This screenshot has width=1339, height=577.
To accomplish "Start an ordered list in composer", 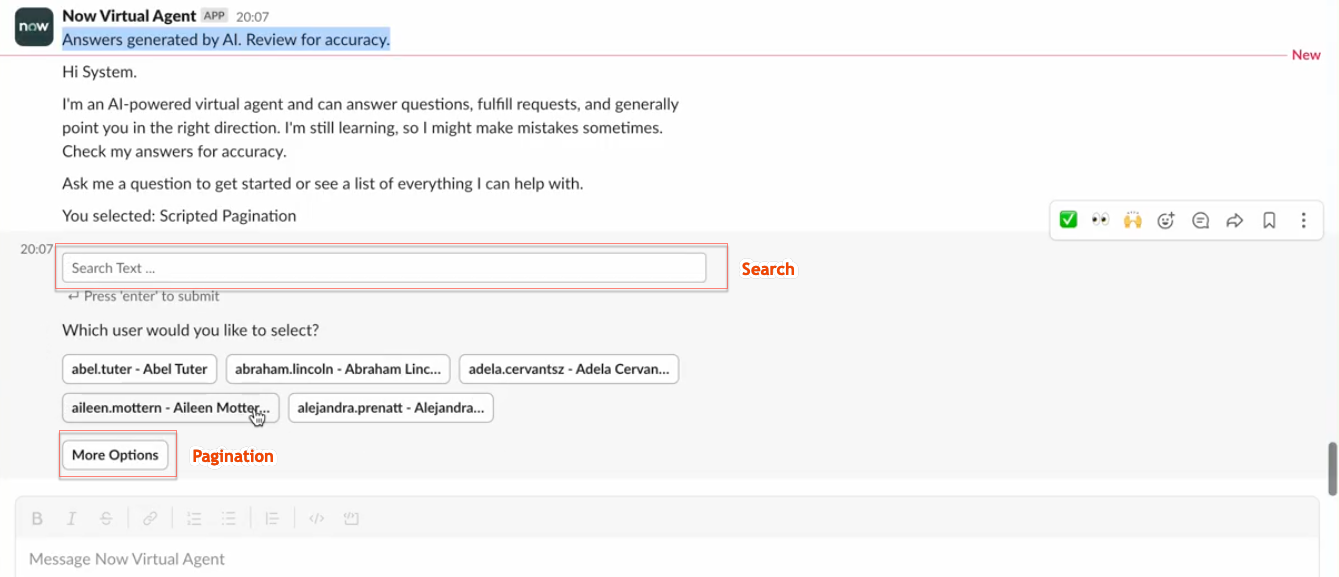I will [x=194, y=518].
